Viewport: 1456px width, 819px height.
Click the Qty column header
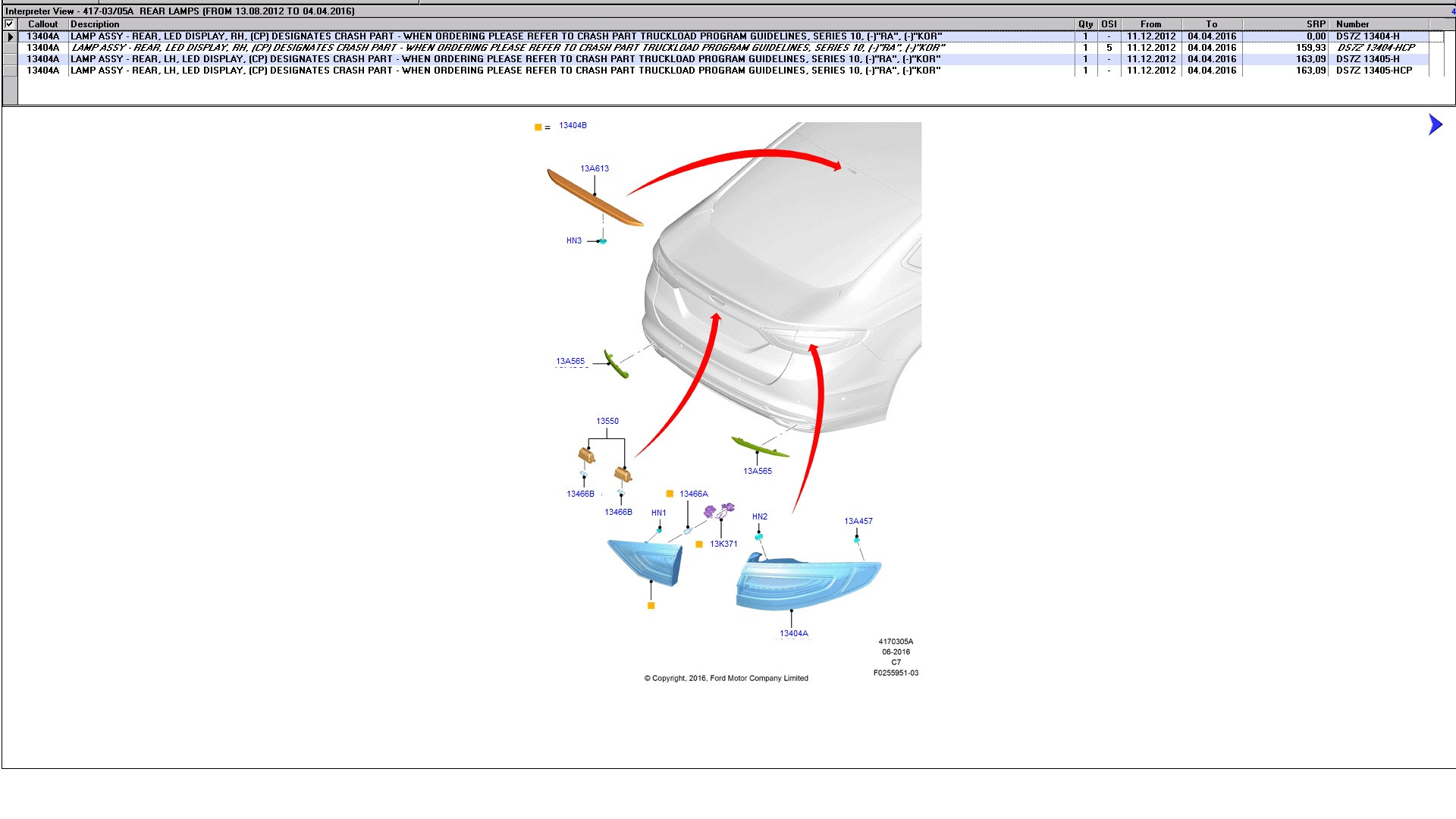pos(1085,24)
